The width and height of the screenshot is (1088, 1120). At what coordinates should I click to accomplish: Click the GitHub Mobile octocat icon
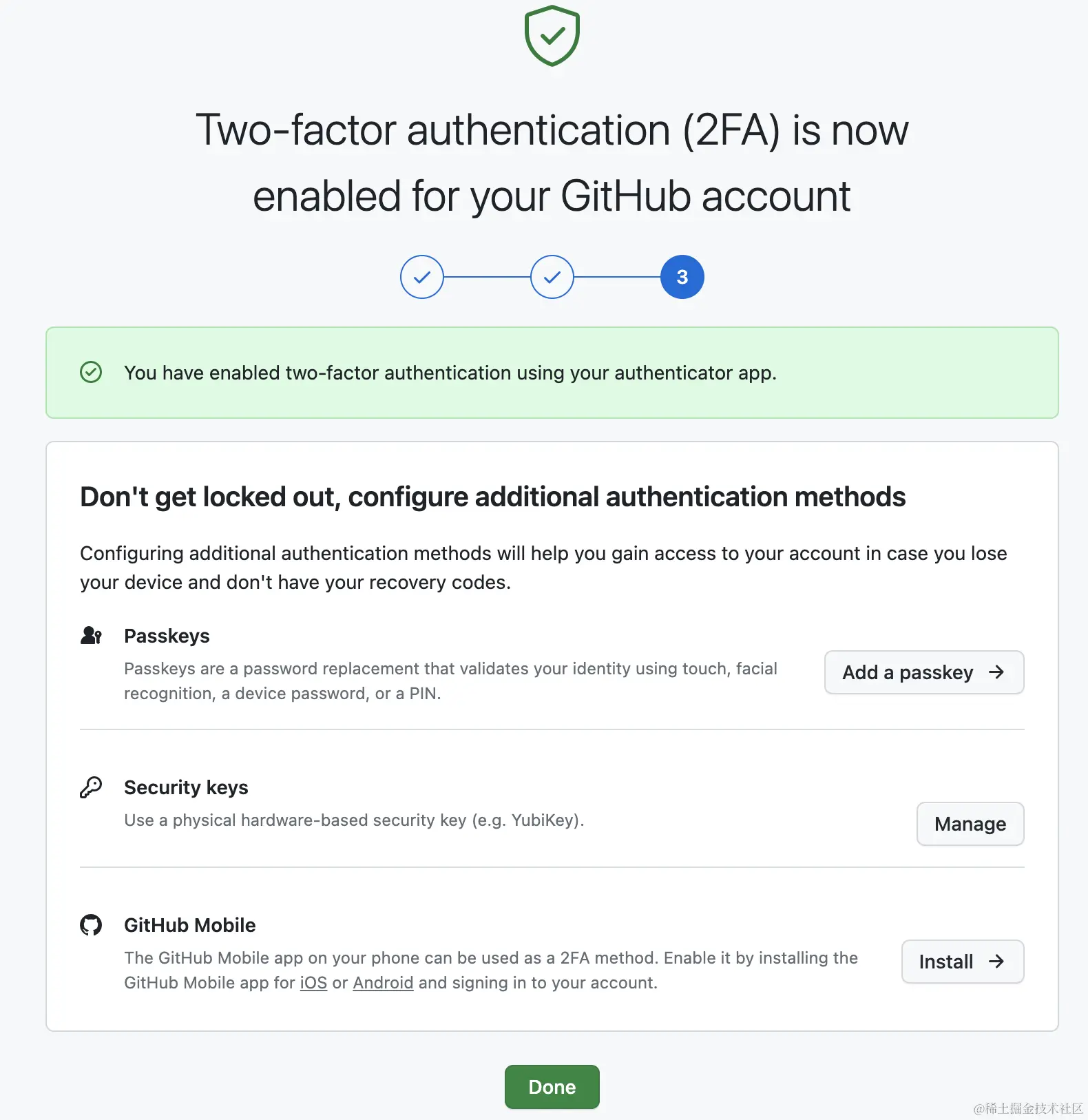[90, 924]
